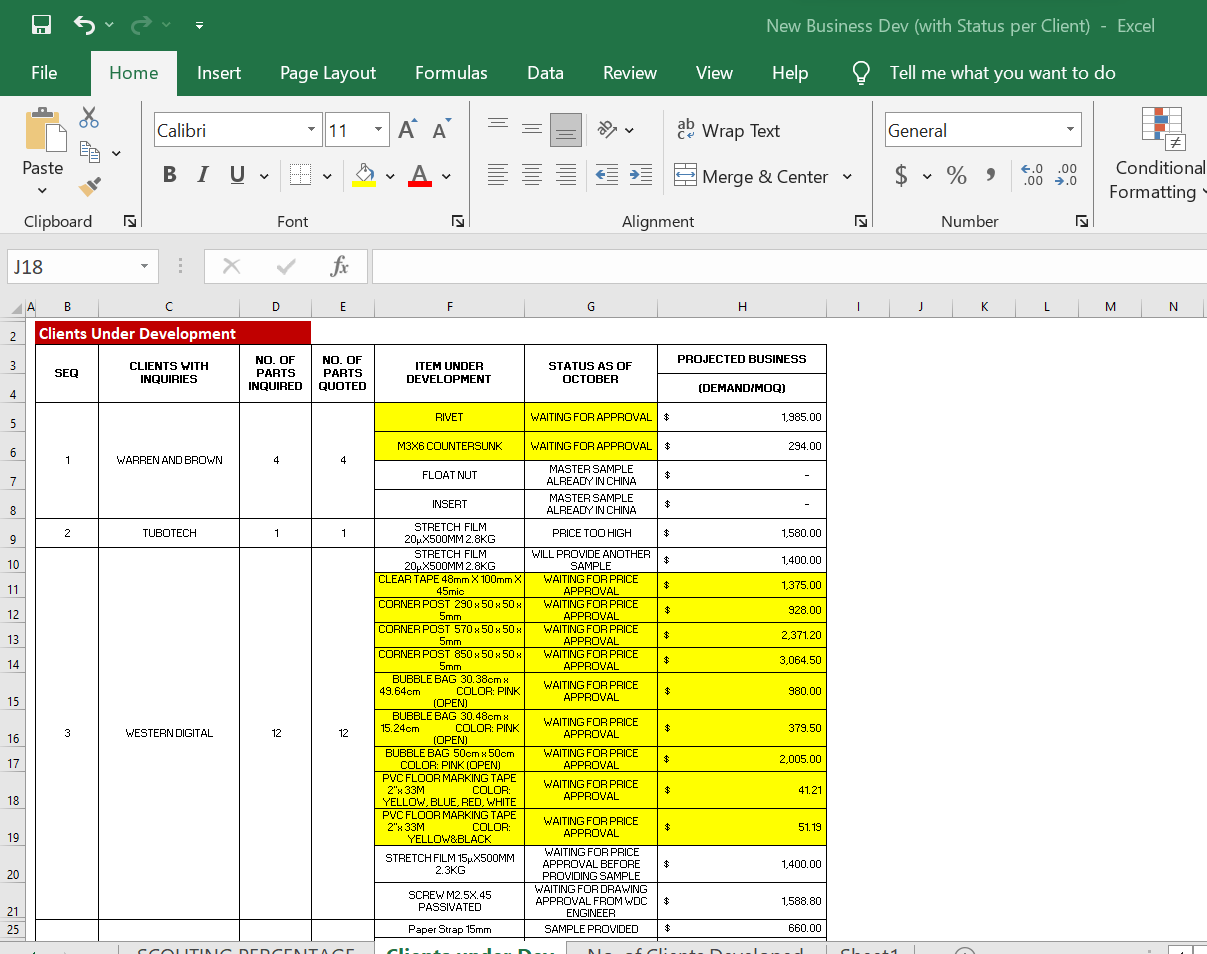1207x954 pixels.
Task: Expand the Merge & Center dropdown arrow
Action: tap(848, 177)
